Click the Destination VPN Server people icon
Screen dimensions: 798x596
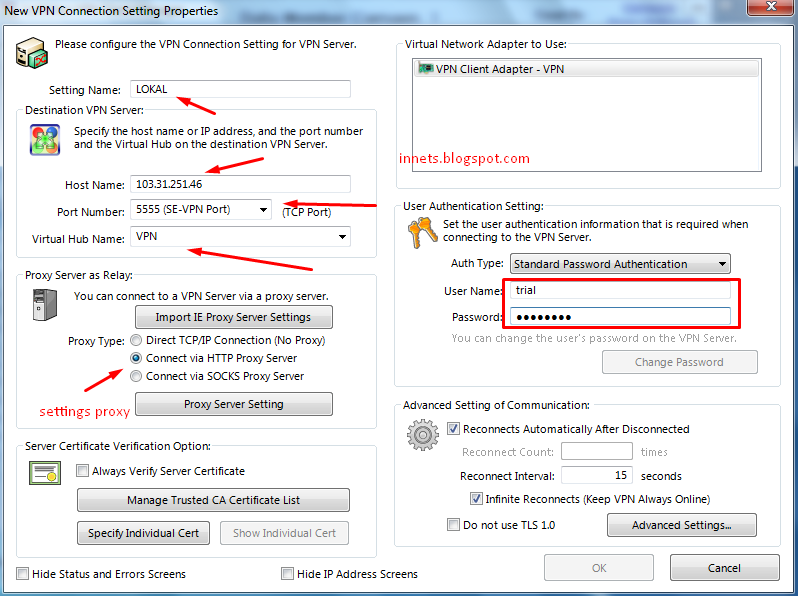click(45, 139)
